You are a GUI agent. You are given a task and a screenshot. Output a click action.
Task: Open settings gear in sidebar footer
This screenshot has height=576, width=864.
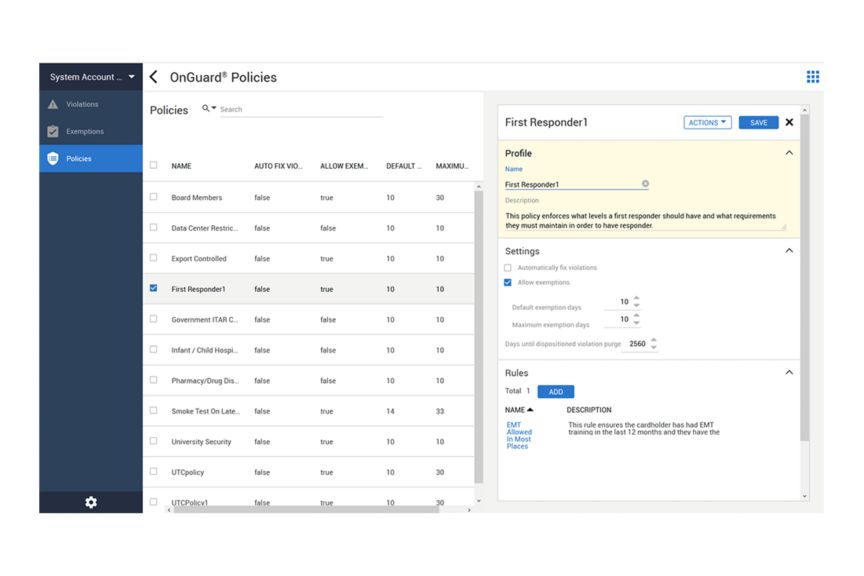[91, 502]
